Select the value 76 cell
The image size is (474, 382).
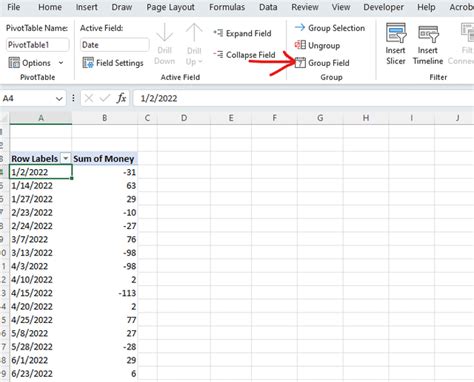click(105, 239)
